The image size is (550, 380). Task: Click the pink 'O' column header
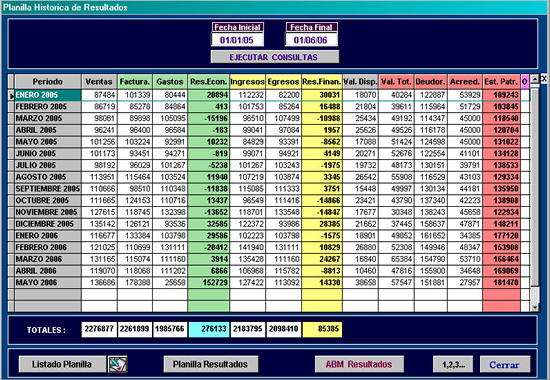coord(525,82)
